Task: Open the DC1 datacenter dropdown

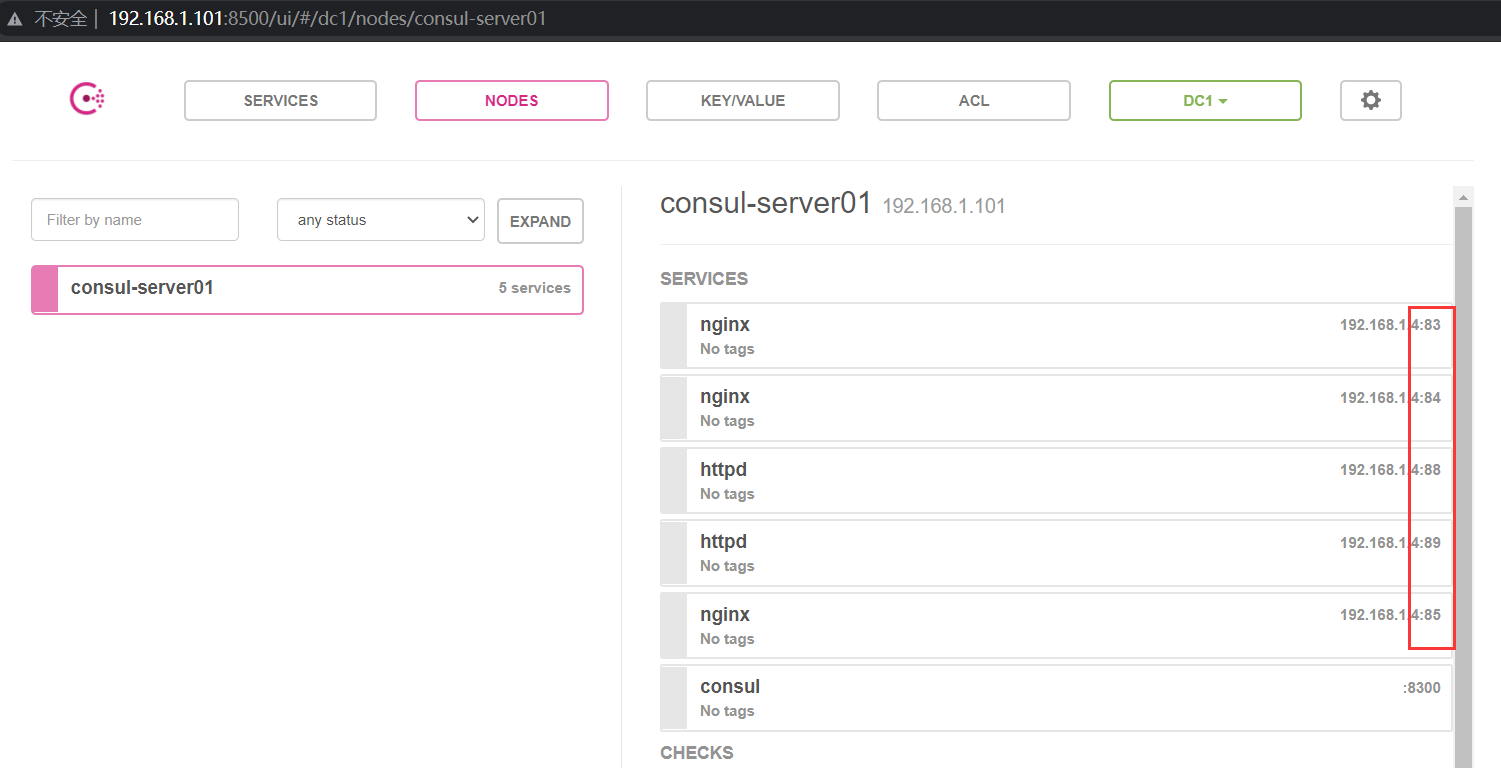Action: tap(1205, 100)
